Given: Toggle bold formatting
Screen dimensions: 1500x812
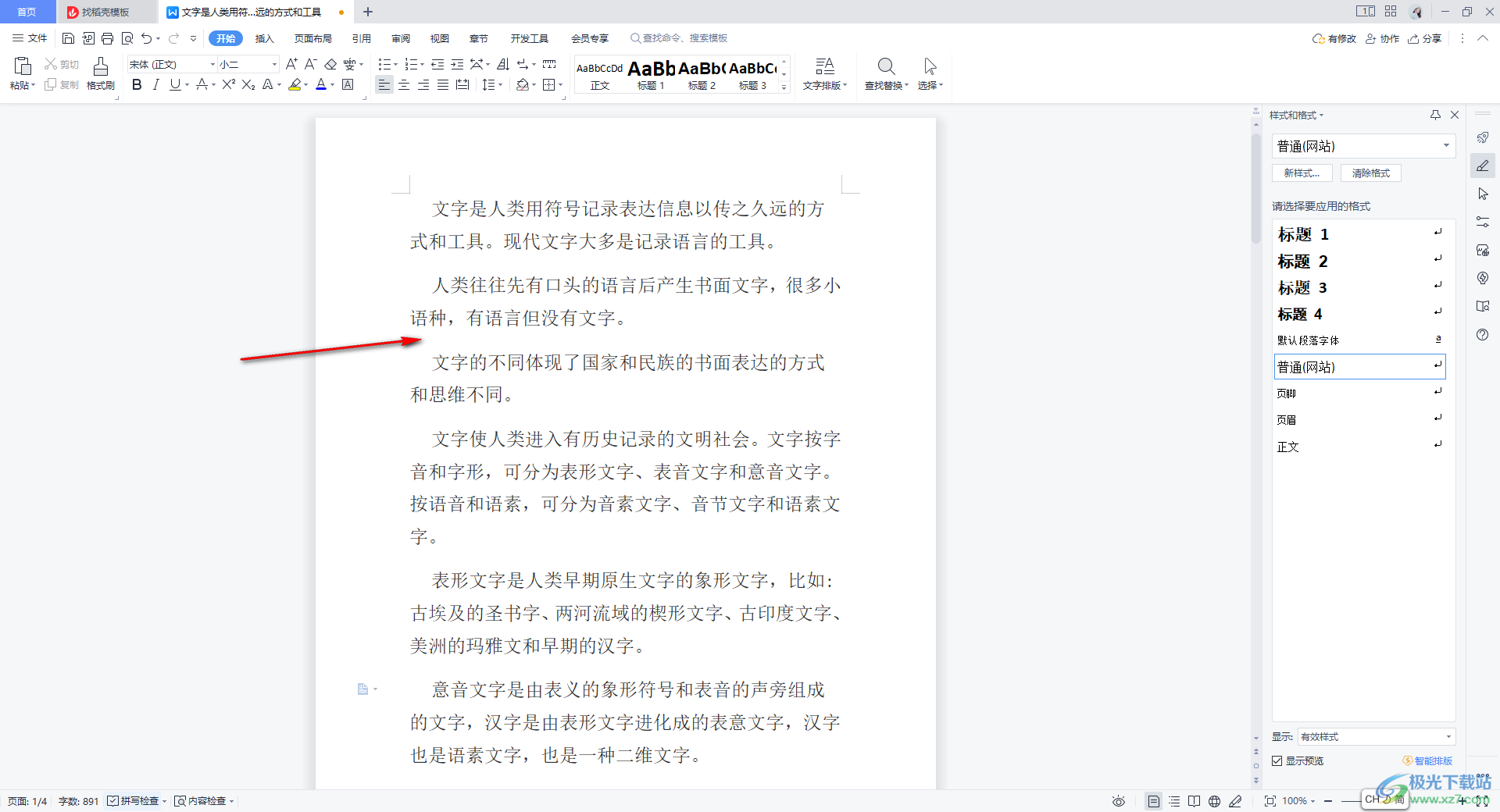Looking at the screenshot, I should click(137, 84).
